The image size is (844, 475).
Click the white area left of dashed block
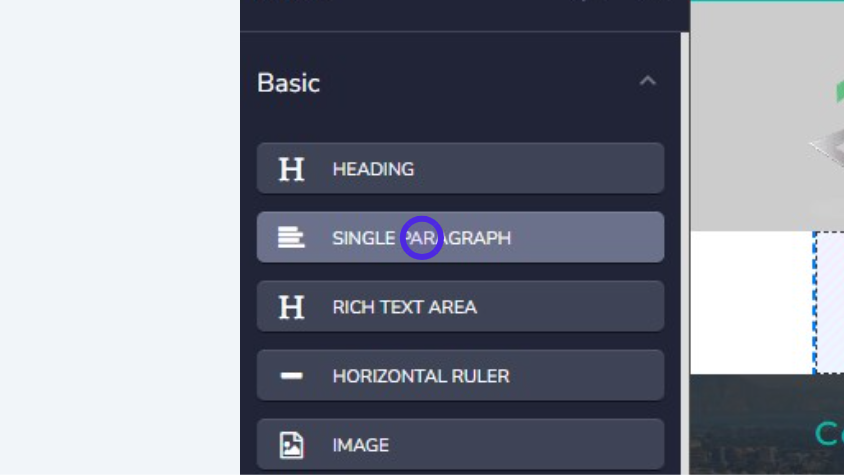point(750,302)
